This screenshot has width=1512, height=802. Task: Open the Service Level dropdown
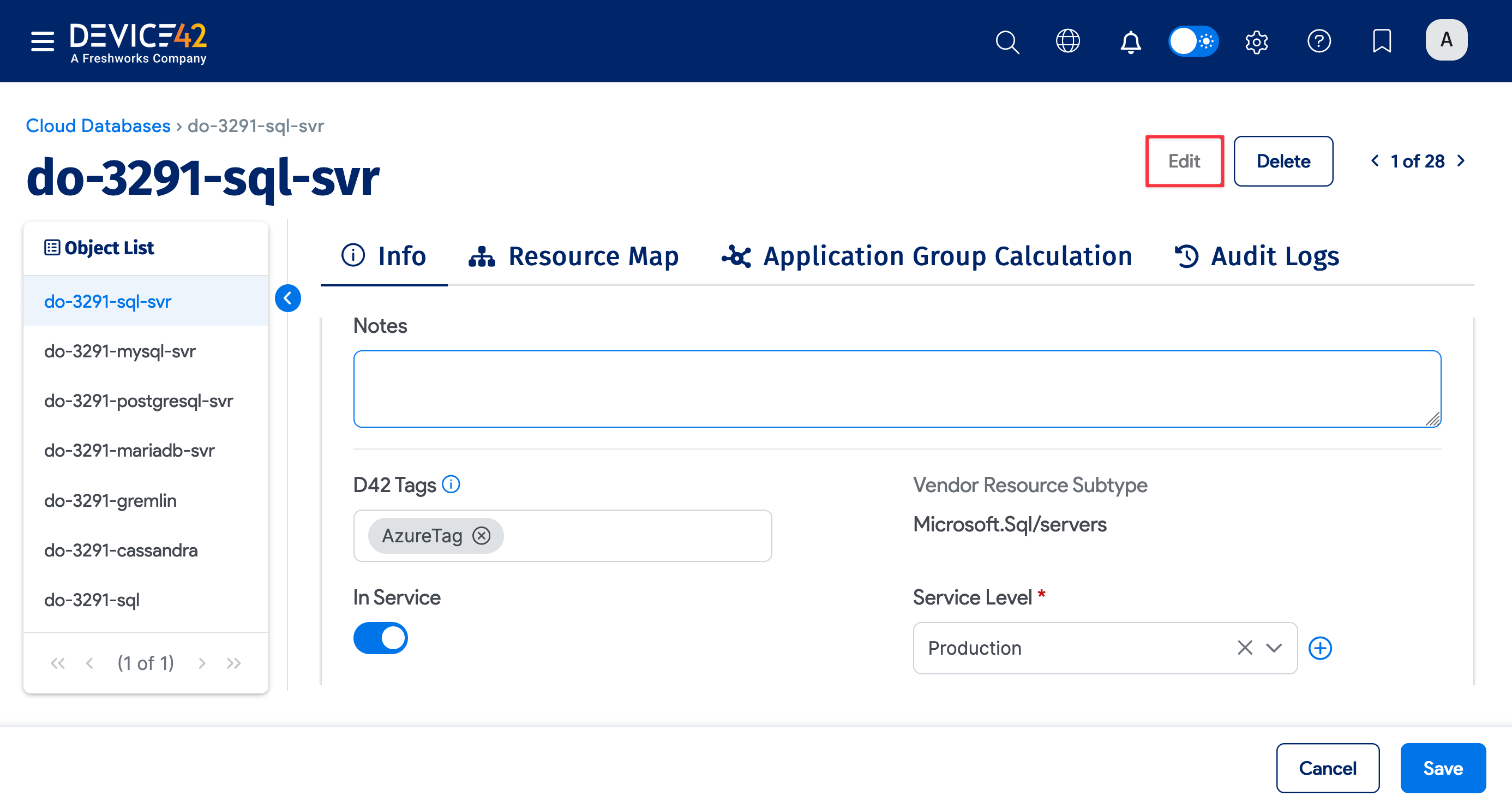coord(1274,648)
